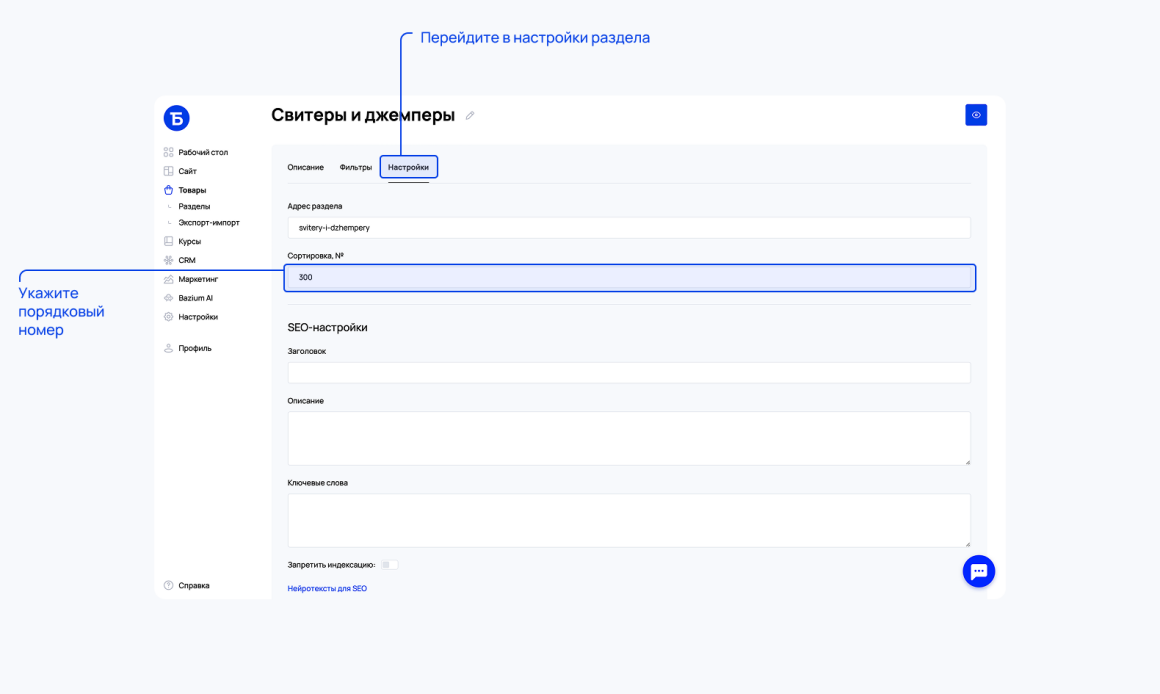Open Профиль menu label

pos(195,348)
